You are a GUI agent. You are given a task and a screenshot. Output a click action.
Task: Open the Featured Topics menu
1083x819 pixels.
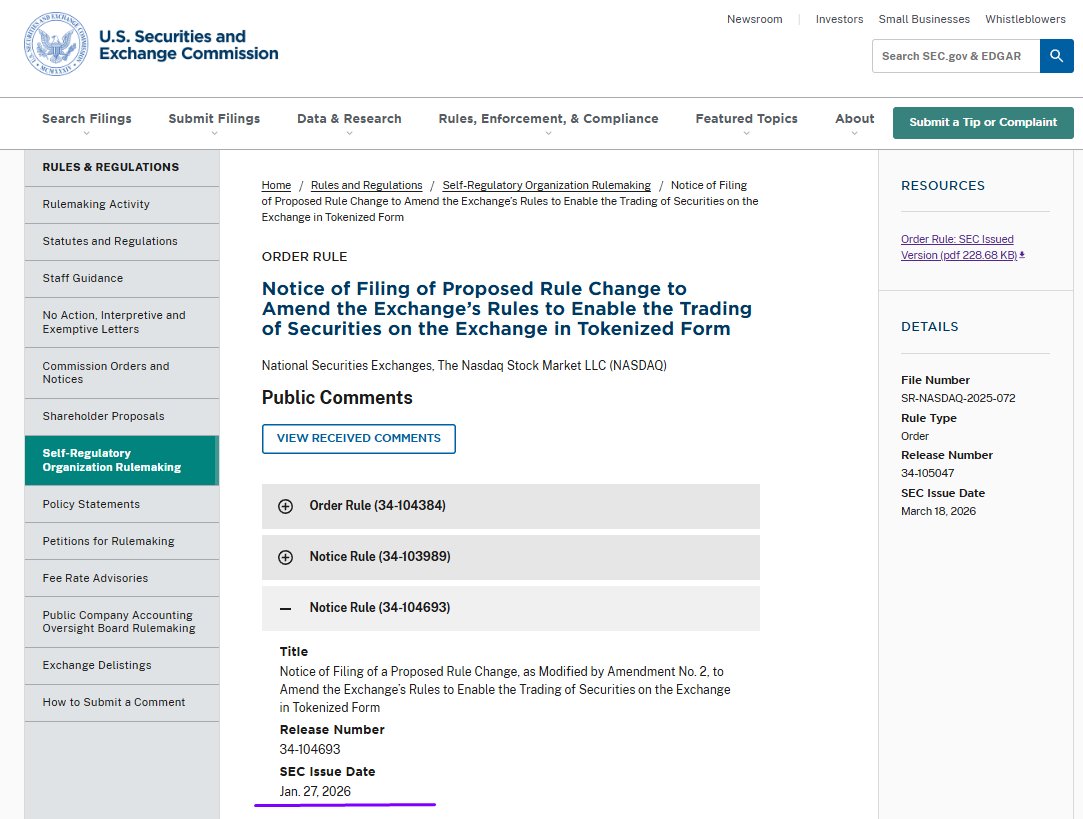(x=746, y=119)
